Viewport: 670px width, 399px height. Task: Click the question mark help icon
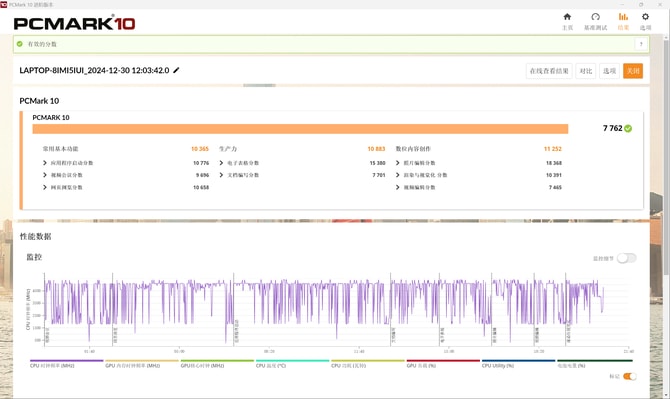[641, 44]
